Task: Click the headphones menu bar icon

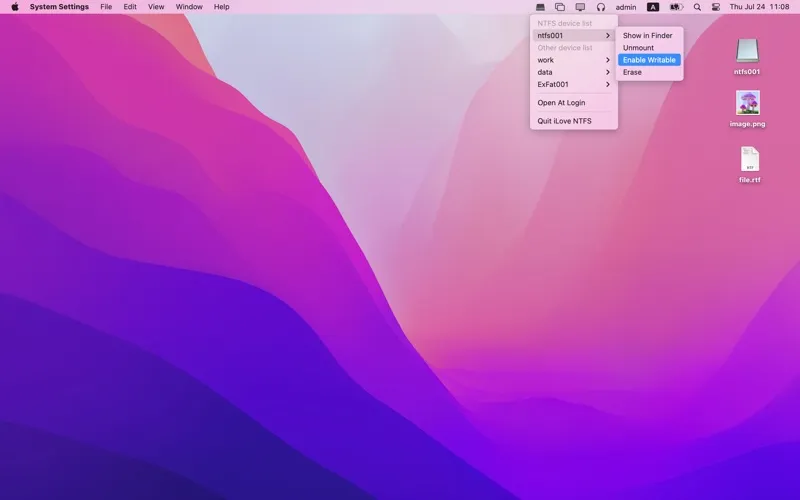Action: point(601,7)
